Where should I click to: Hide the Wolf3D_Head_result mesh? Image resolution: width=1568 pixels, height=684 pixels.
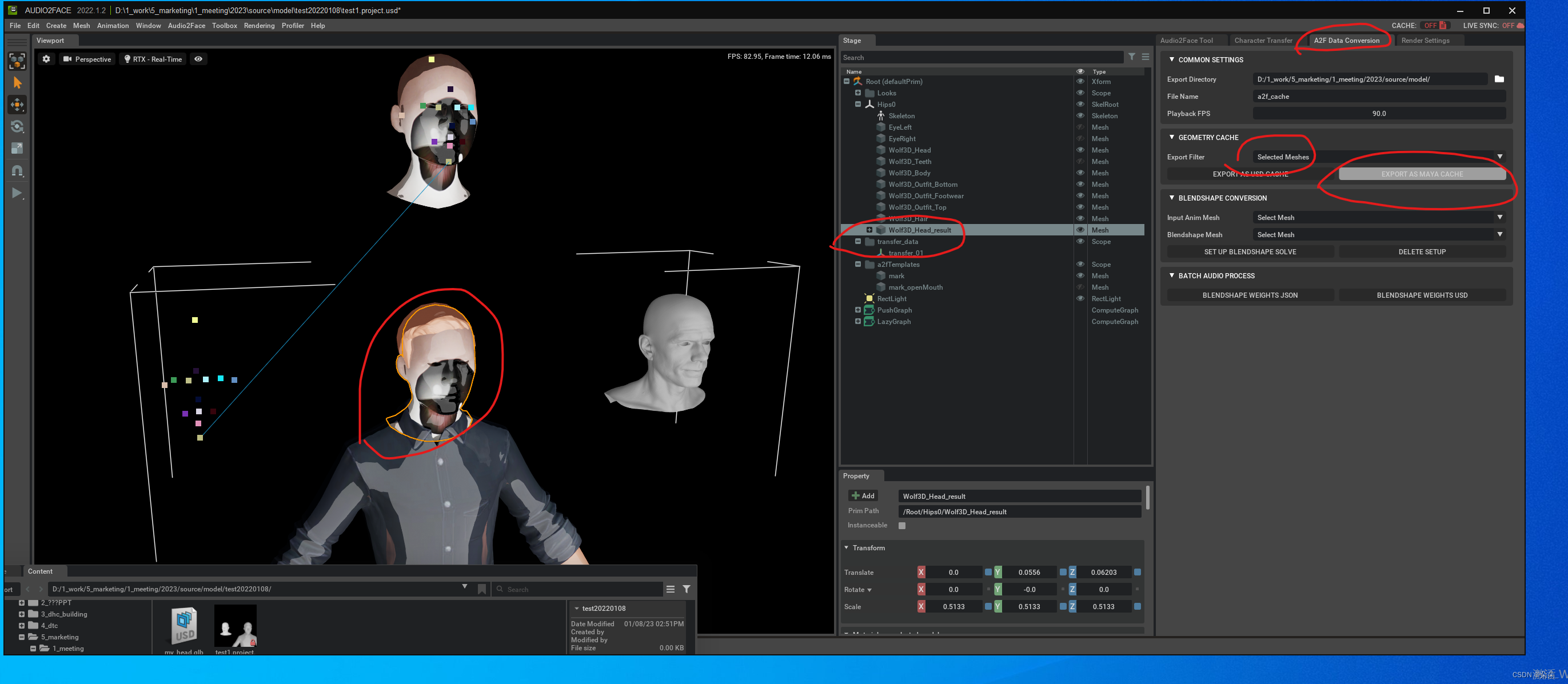tap(1080, 230)
